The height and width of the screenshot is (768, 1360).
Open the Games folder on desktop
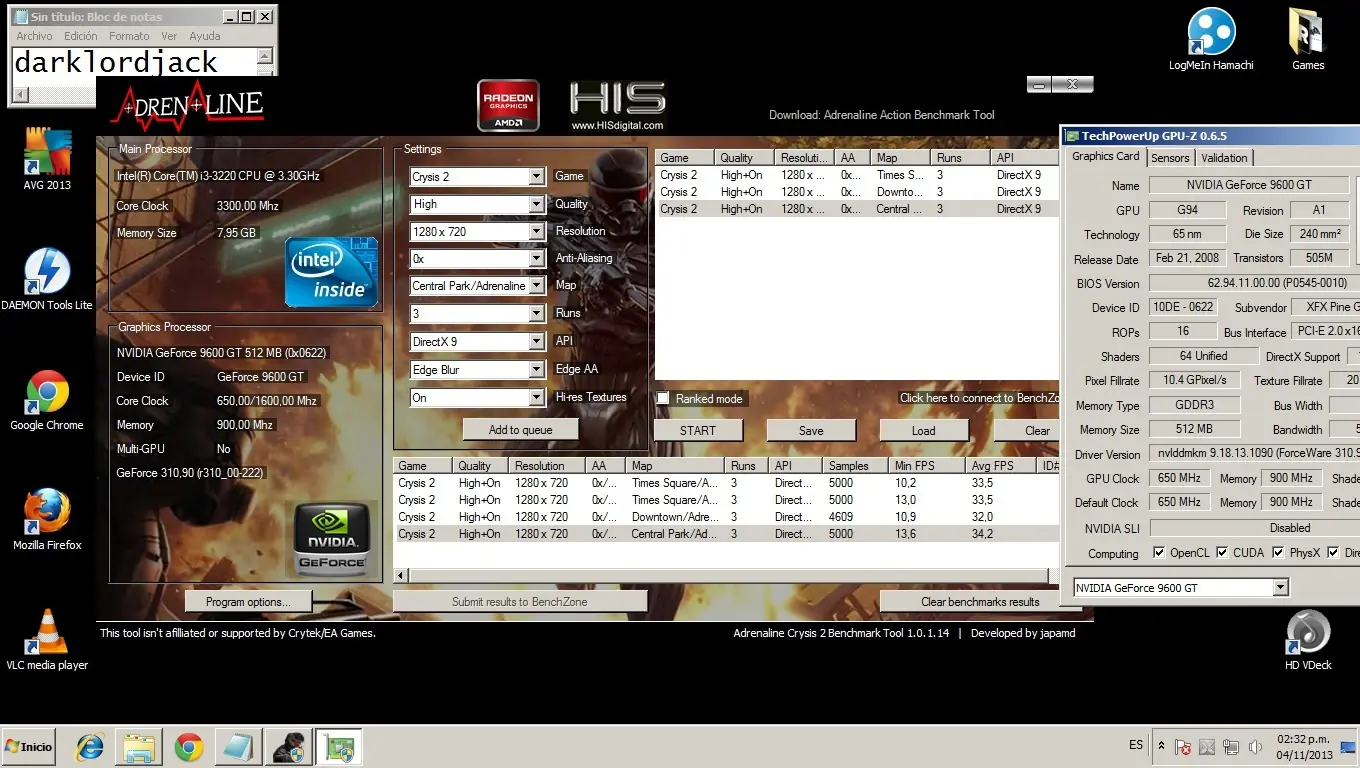1308,40
